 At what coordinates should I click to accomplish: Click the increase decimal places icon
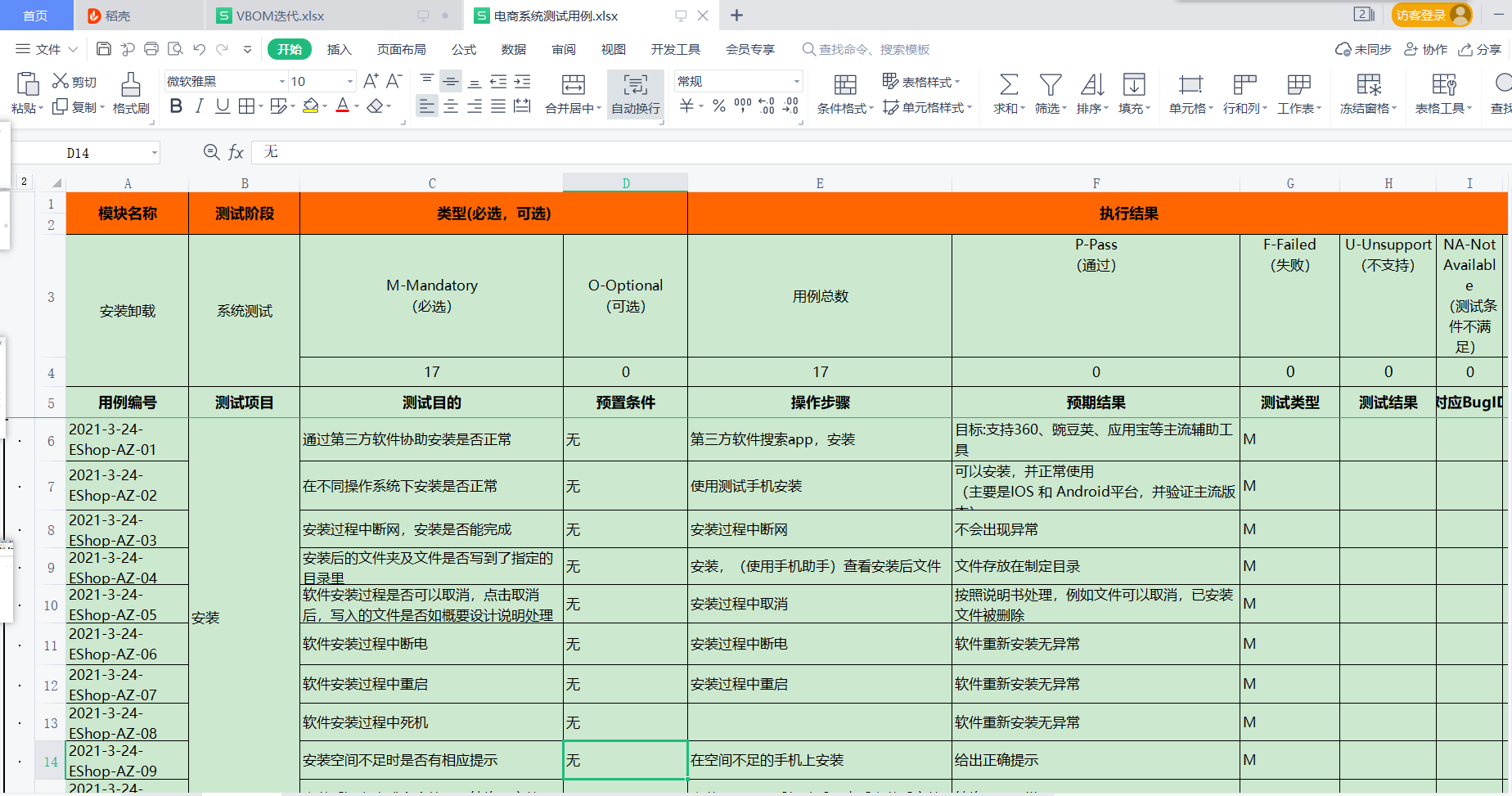(x=767, y=106)
